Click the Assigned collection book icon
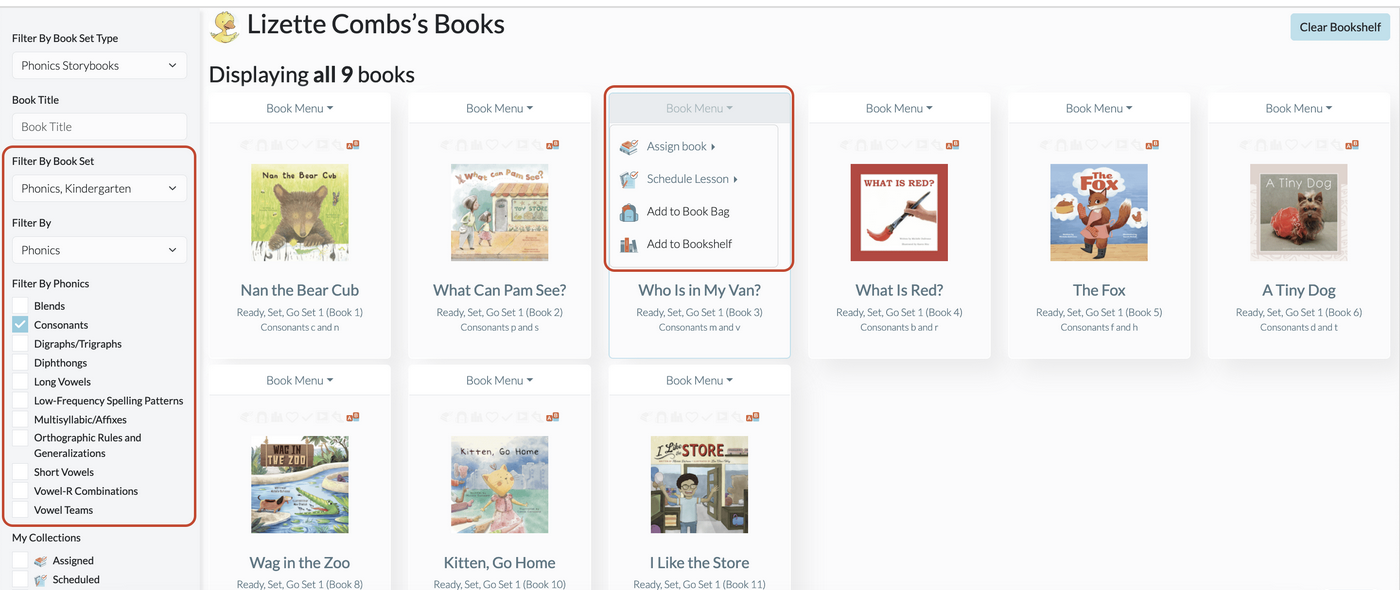 click(41, 561)
